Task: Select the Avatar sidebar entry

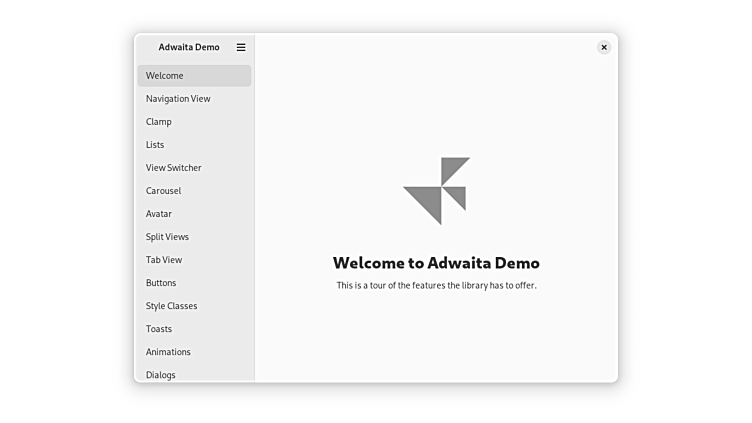Action: (194, 214)
